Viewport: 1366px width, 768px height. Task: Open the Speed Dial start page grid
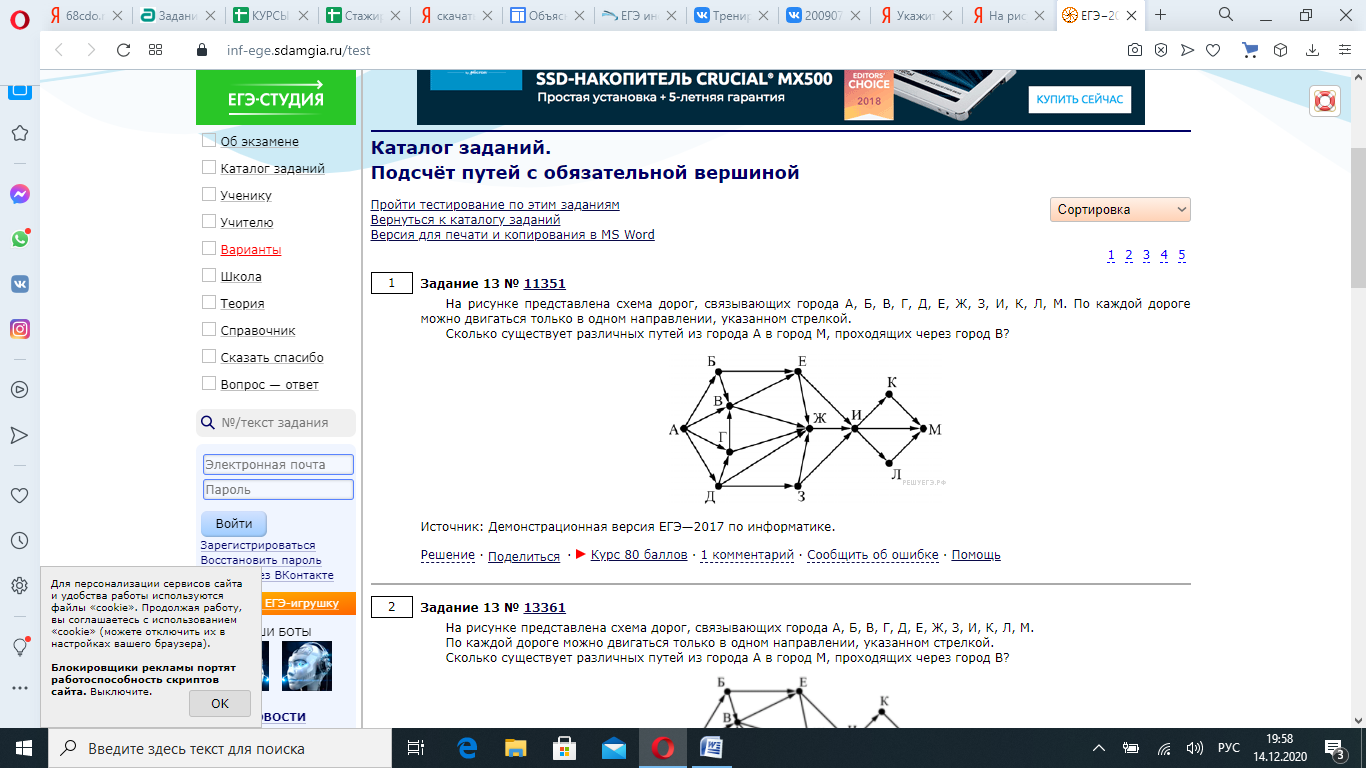click(156, 50)
